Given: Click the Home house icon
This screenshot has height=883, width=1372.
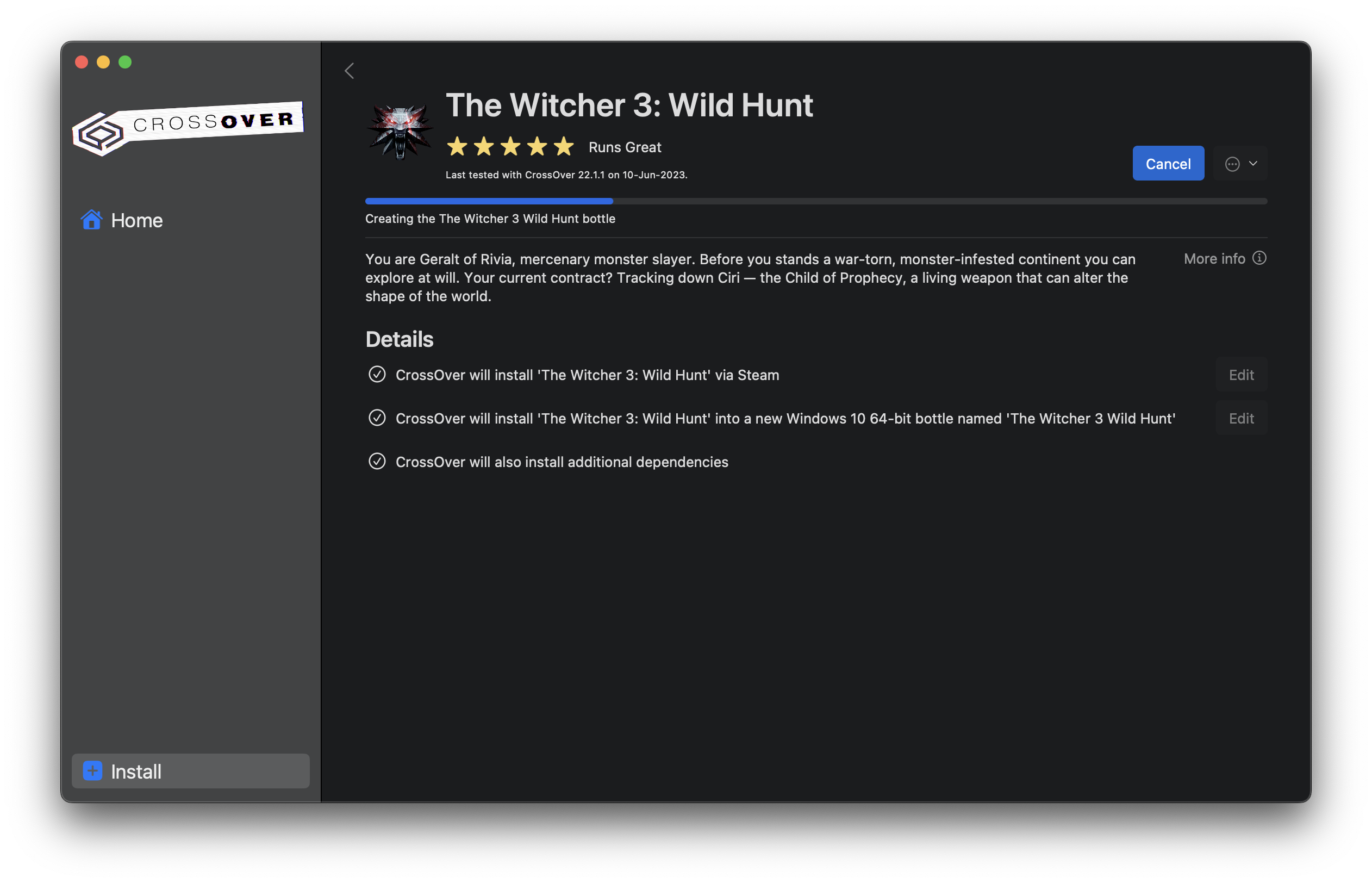Looking at the screenshot, I should (91, 220).
